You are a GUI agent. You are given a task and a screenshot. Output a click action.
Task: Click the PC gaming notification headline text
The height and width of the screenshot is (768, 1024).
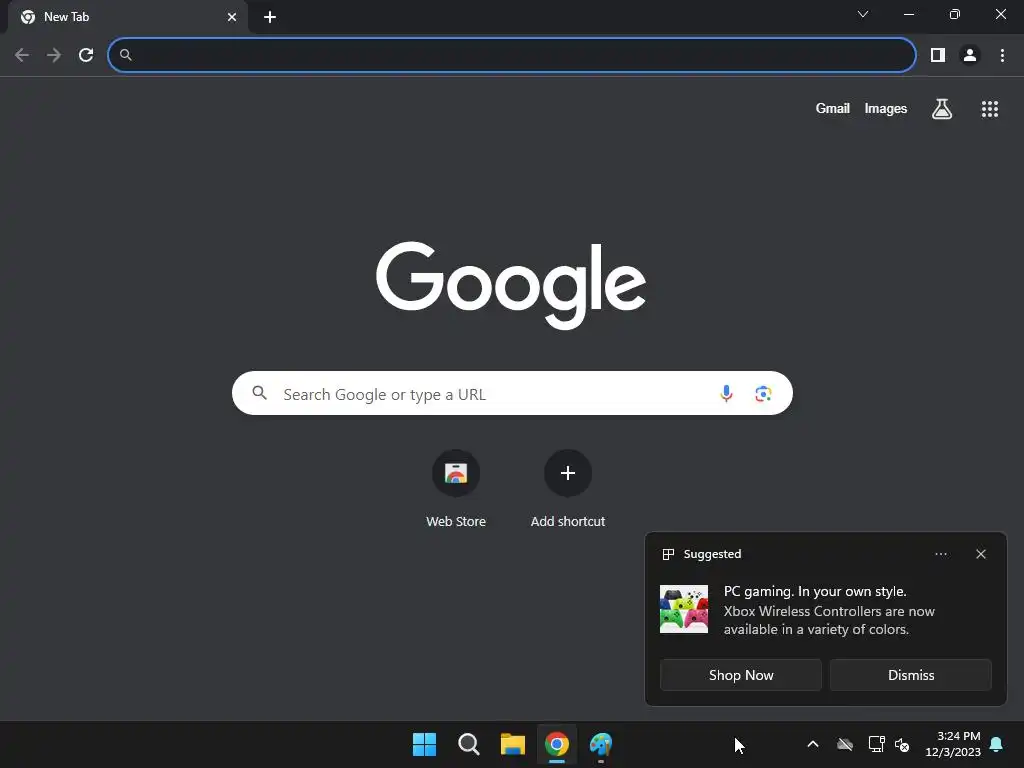coord(814,591)
